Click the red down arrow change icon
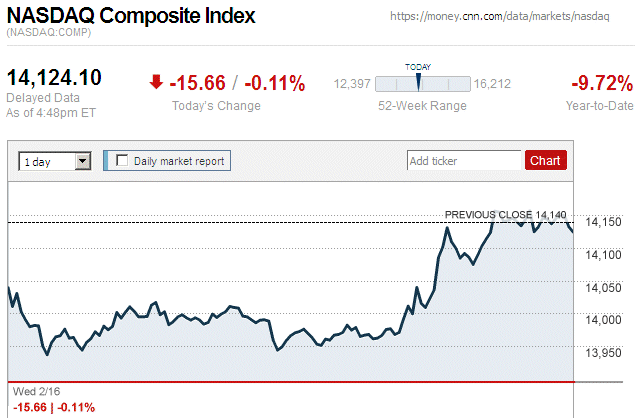 [x=155, y=82]
